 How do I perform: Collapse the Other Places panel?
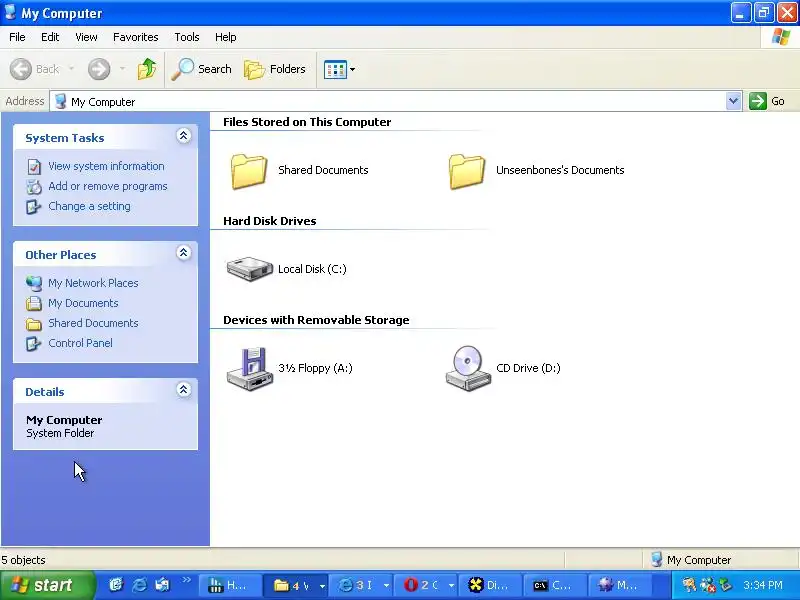(184, 253)
